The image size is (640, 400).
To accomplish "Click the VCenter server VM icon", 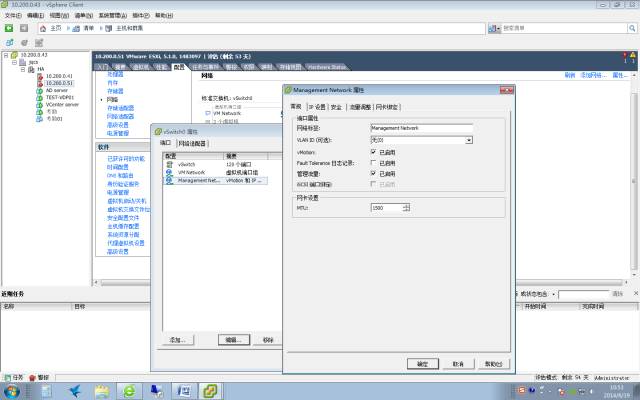I will (40, 105).
